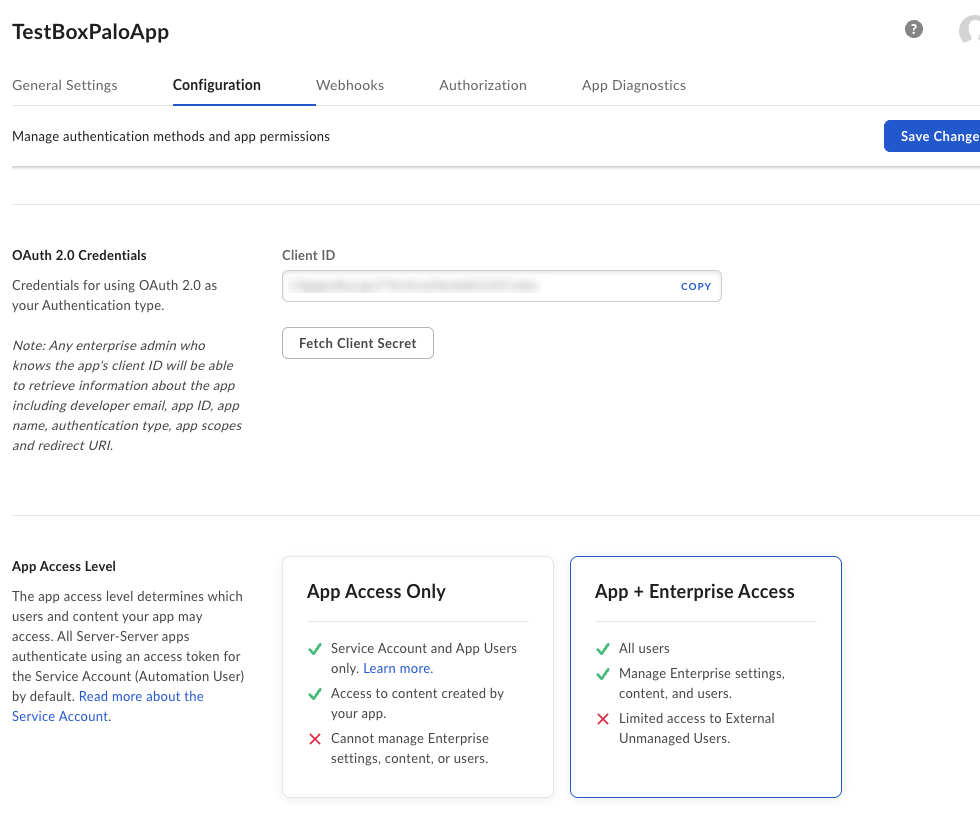The width and height of the screenshot is (980, 817).
Task: Open the Webhooks tab
Action: (350, 85)
